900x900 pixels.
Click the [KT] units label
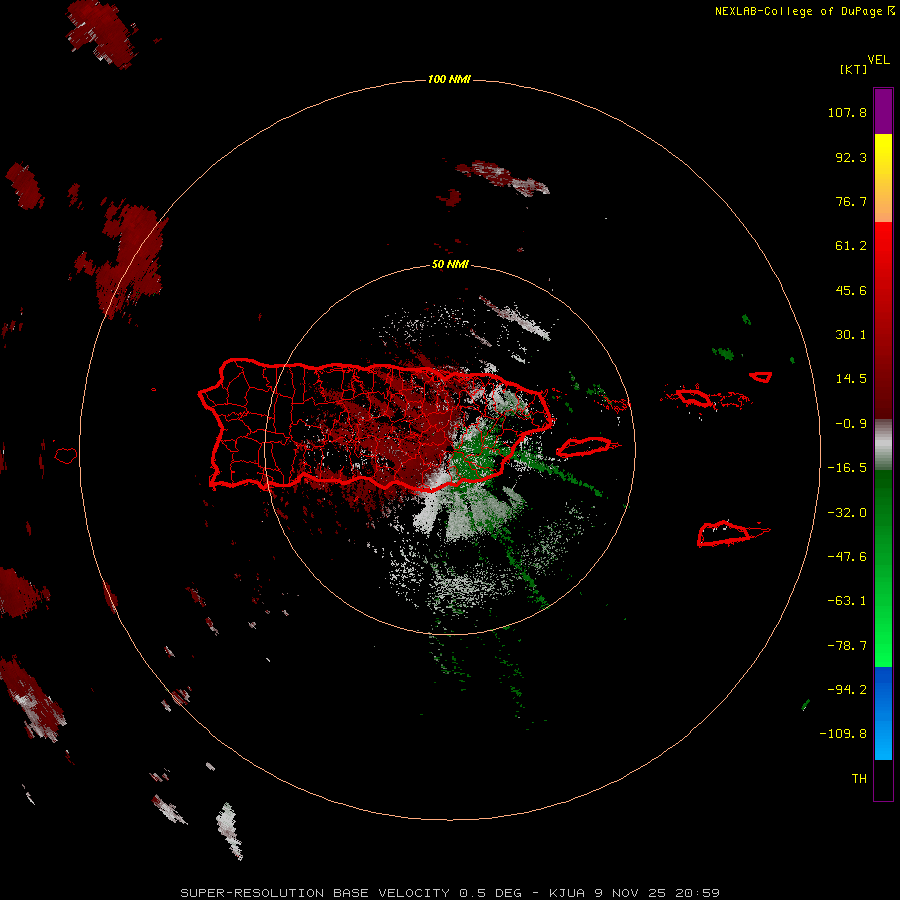point(853,69)
